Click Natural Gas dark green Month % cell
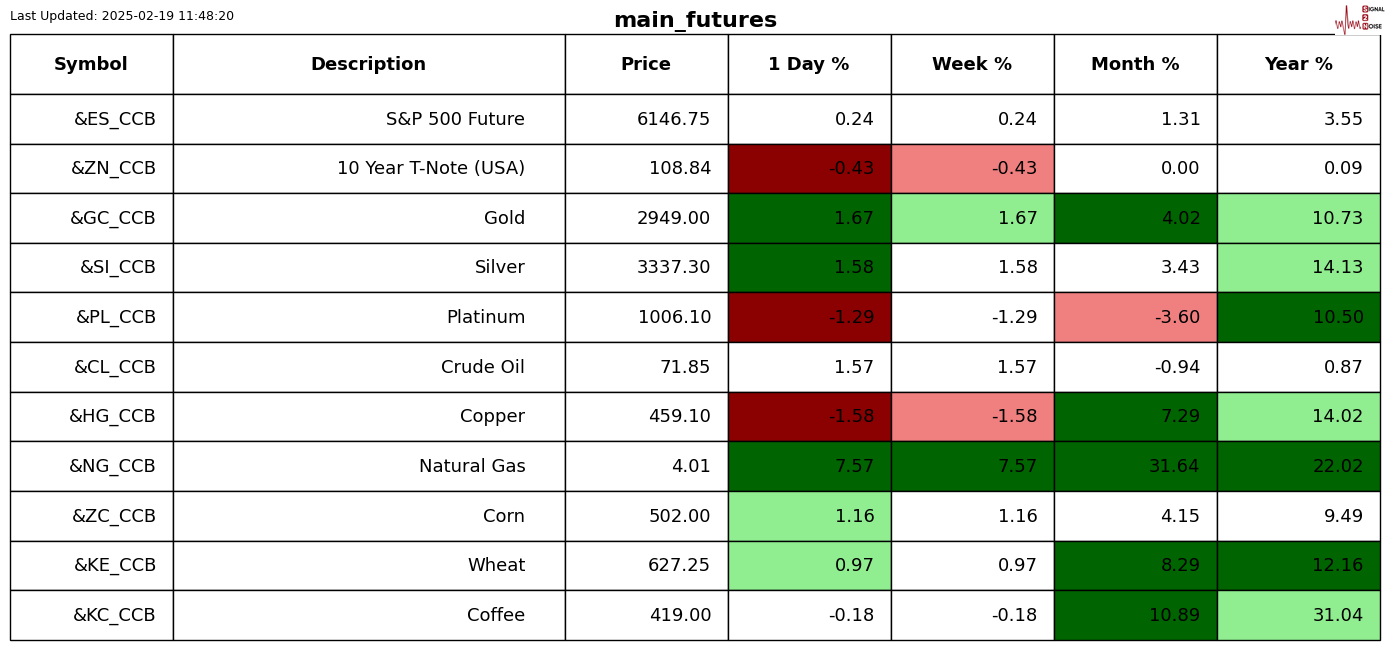This screenshot has width=1390, height=650. tap(1135, 467)
